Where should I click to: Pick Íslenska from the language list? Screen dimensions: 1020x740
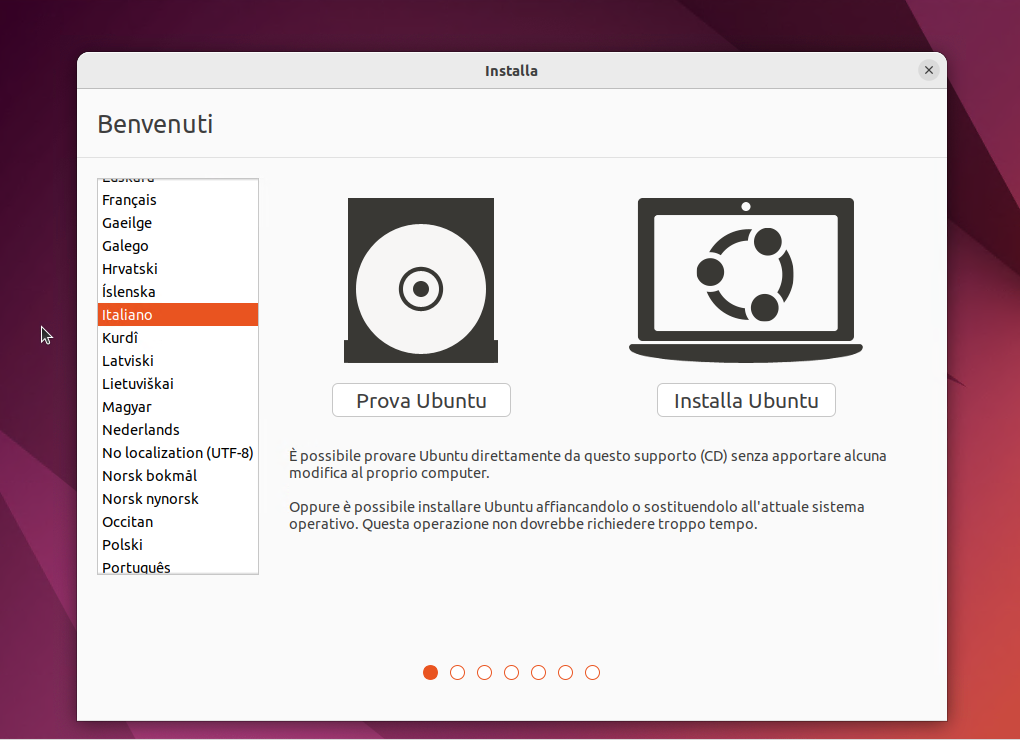point(178,292)
